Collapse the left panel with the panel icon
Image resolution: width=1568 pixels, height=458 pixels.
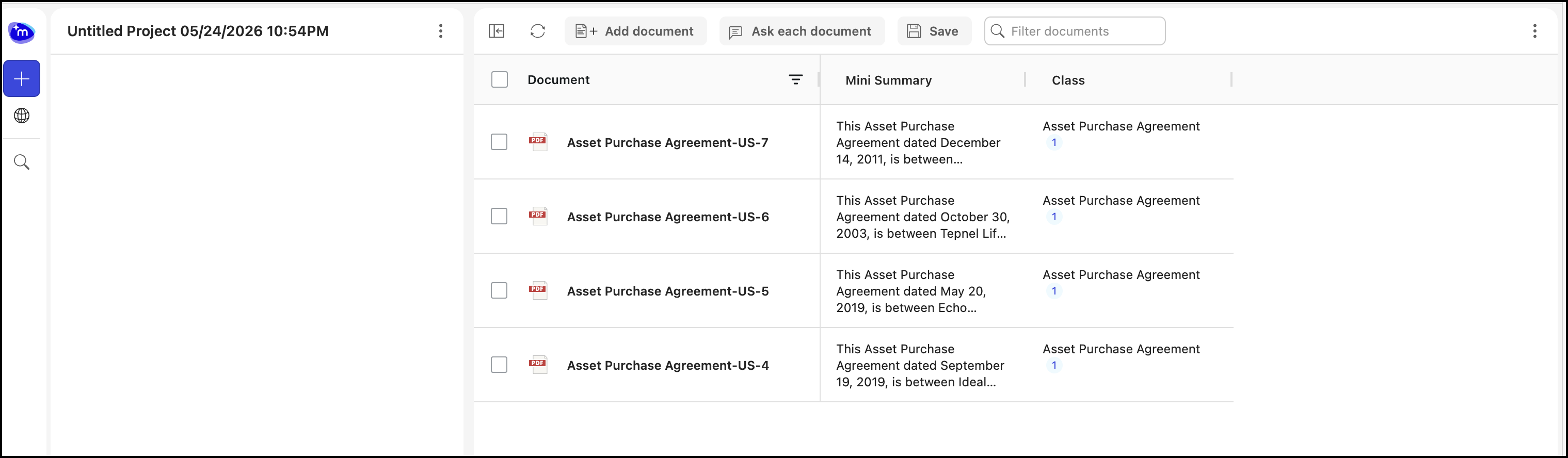(x=497, y=31)
